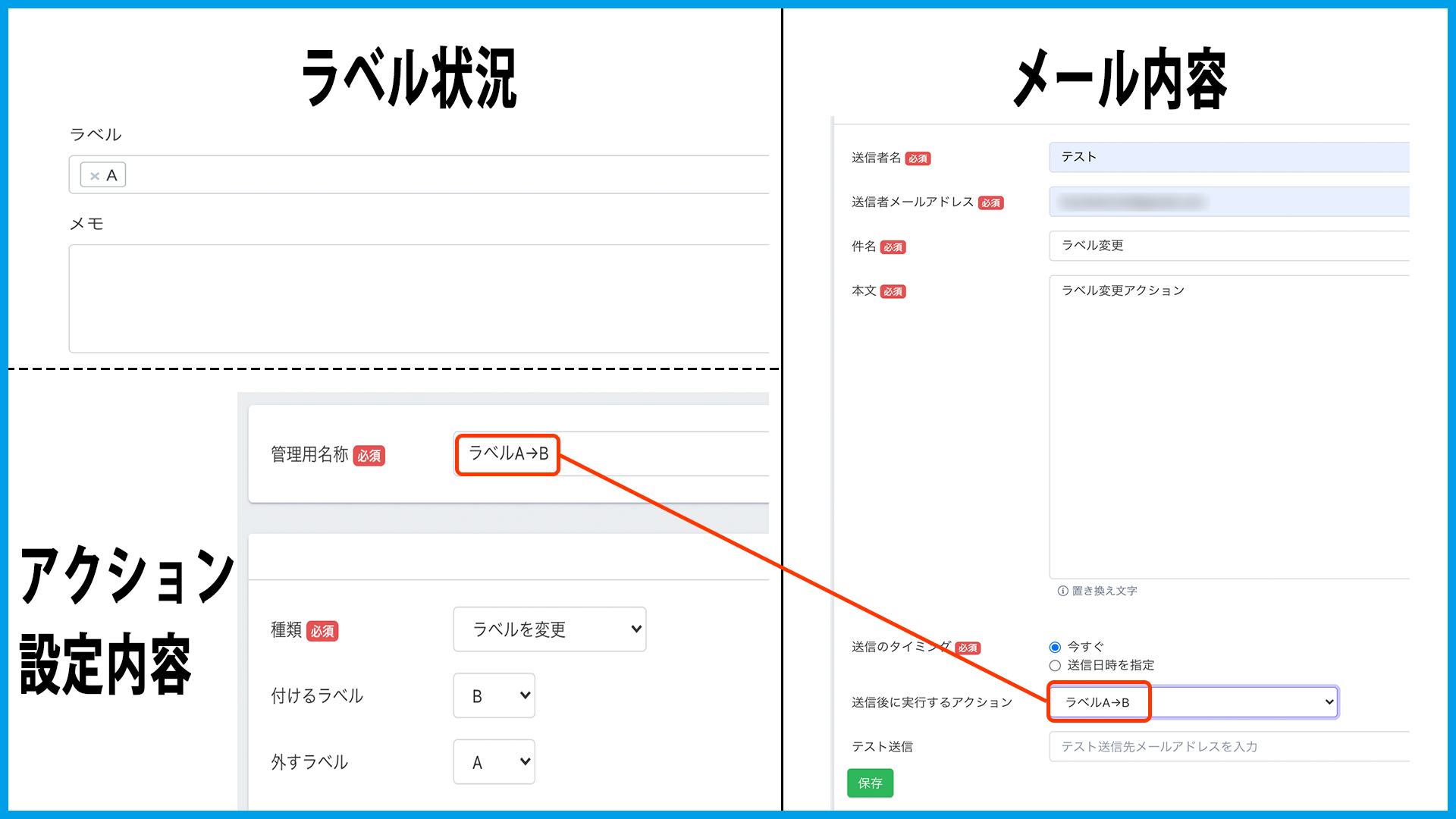Screen dimensions: 1456x819
Task: Click inside the メモ text area
Action: 417,298
